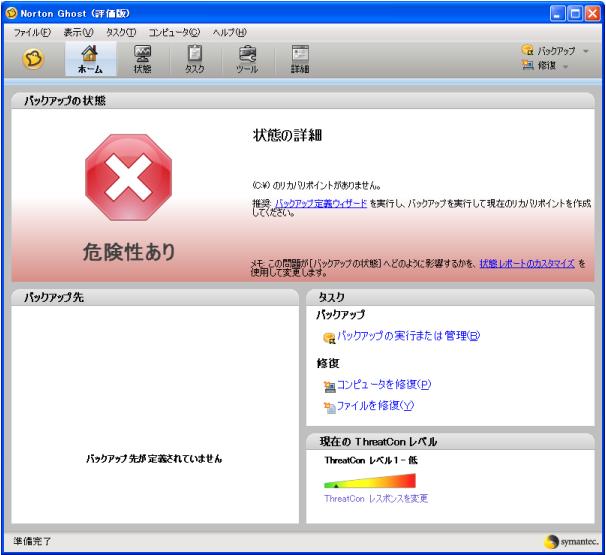The width and height of the screenshot is (606, 555).
Task: Click the (C:¥) のリカバリポイントがありません text
Action: pos(316,186)
